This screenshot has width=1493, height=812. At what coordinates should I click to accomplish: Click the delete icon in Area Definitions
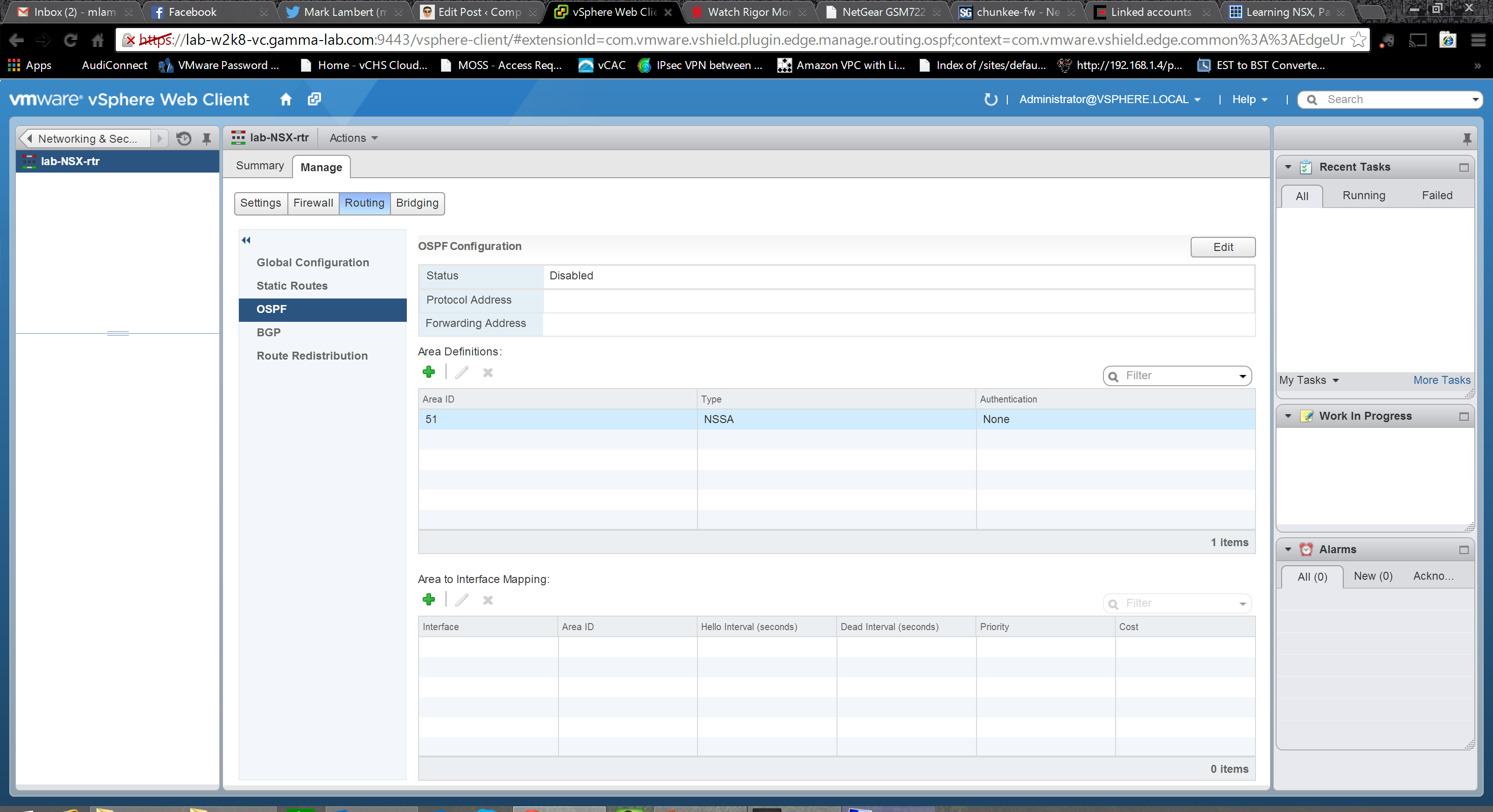(488, 372)
